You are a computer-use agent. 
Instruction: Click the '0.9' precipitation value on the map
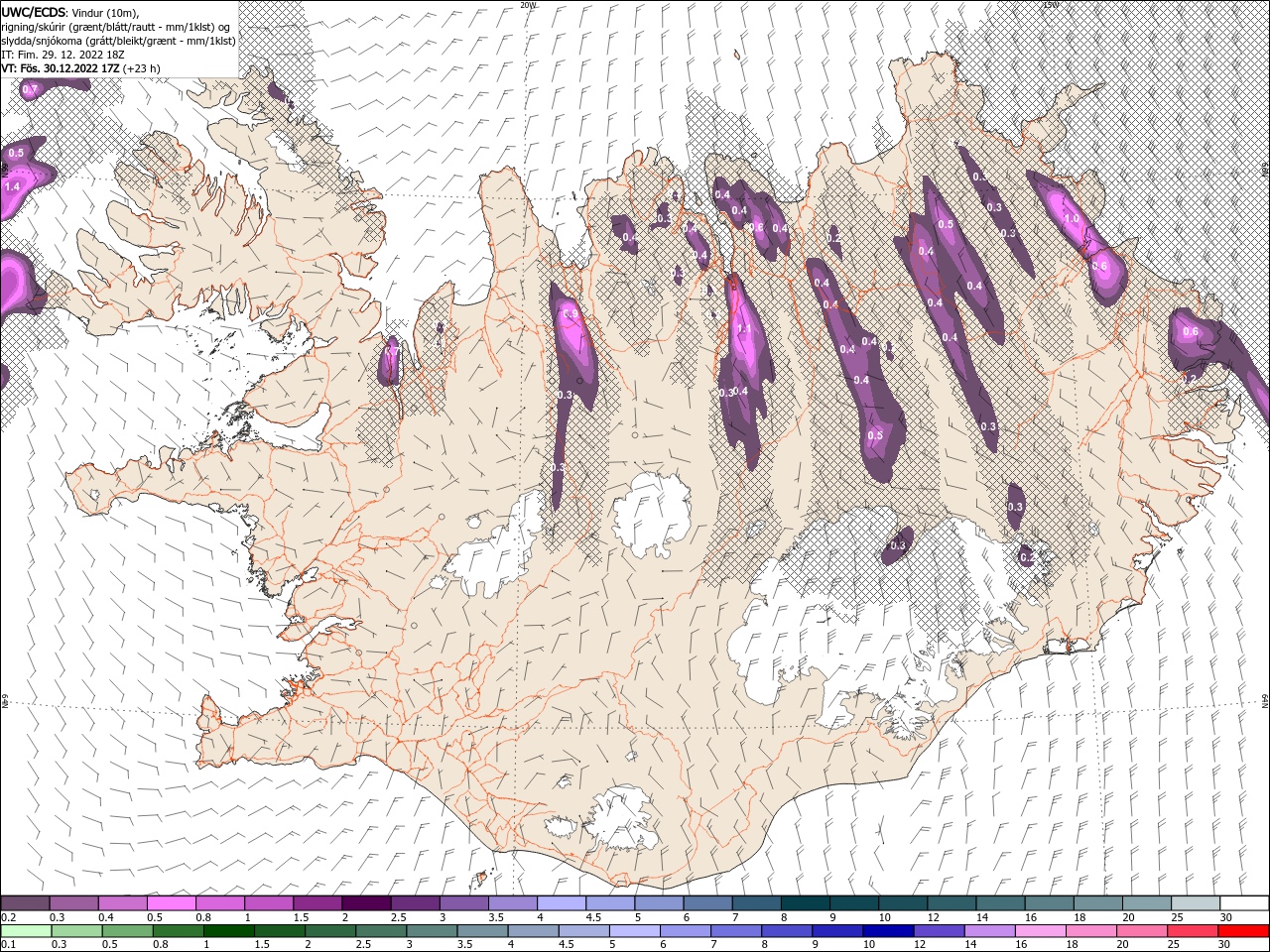pyautogui.click(x=570, y=313)
